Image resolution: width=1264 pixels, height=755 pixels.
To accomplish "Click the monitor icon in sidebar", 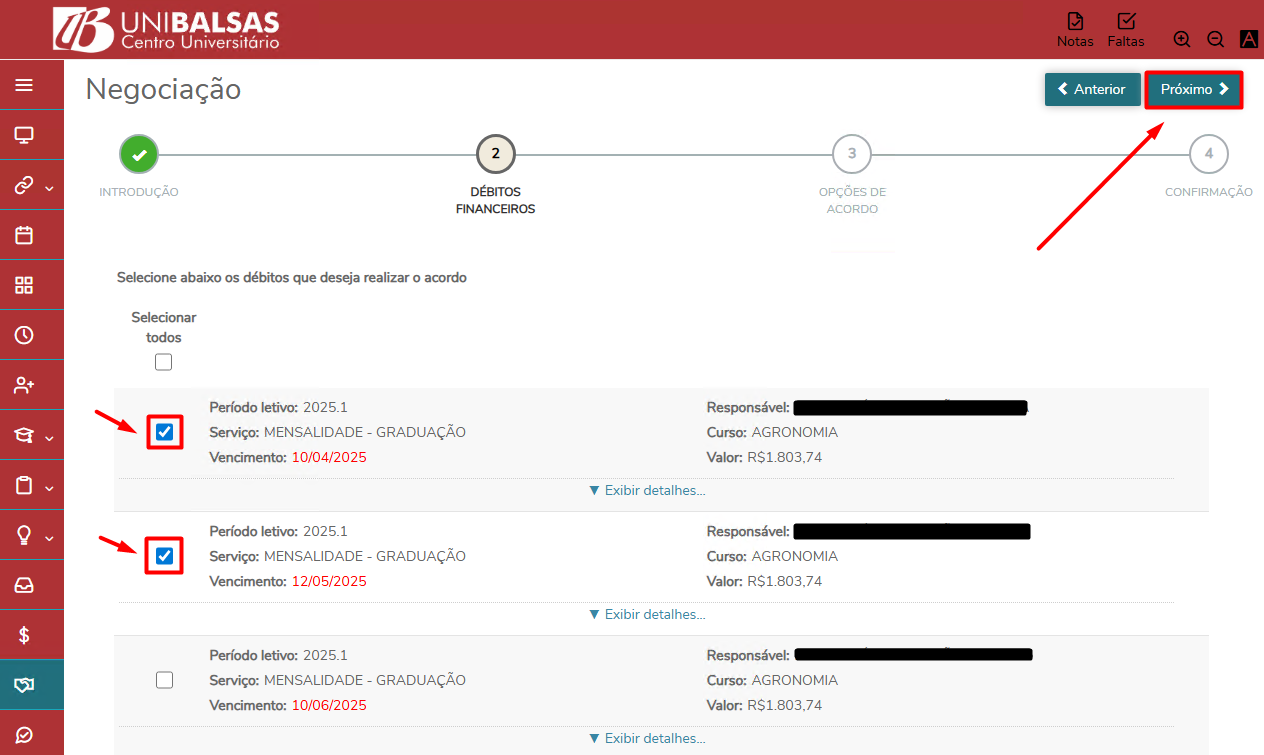I will (x=24, y=135).
